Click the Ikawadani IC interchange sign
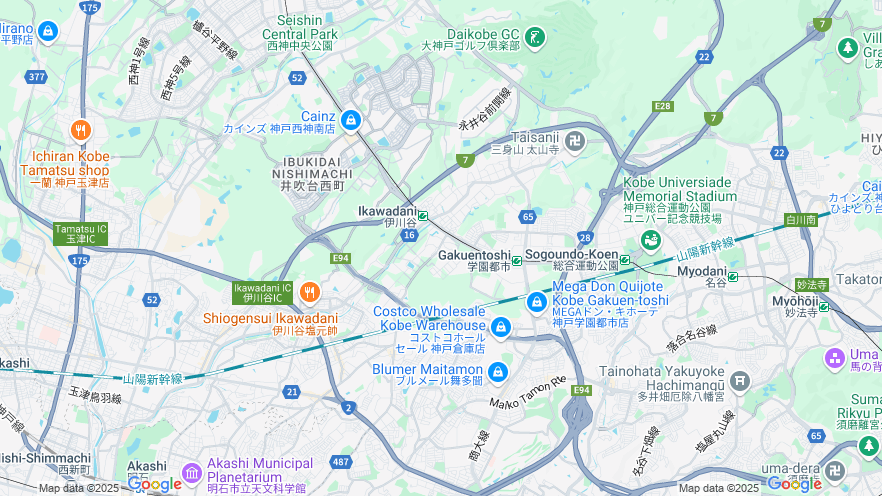 (263, 293)
